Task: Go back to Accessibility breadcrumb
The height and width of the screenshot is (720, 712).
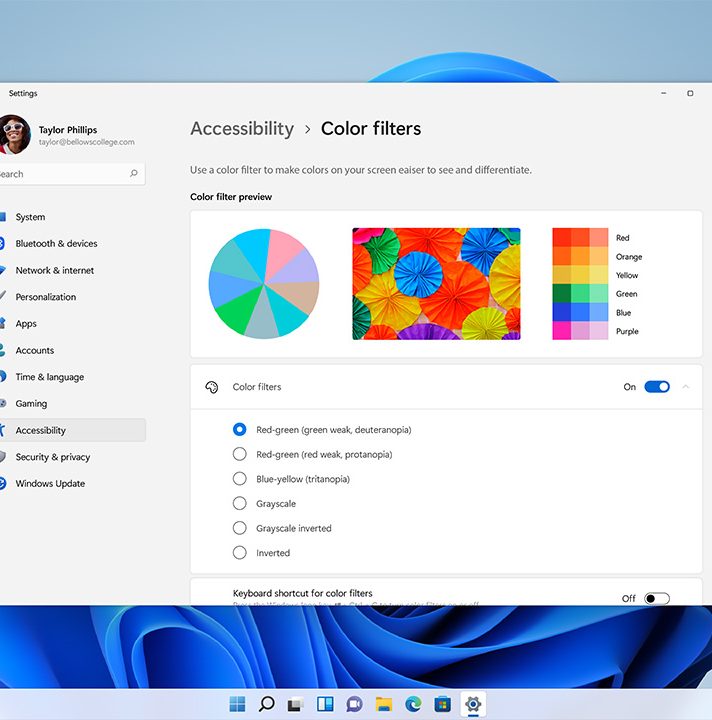Action: pyautogui.click(x=242, y=129)
